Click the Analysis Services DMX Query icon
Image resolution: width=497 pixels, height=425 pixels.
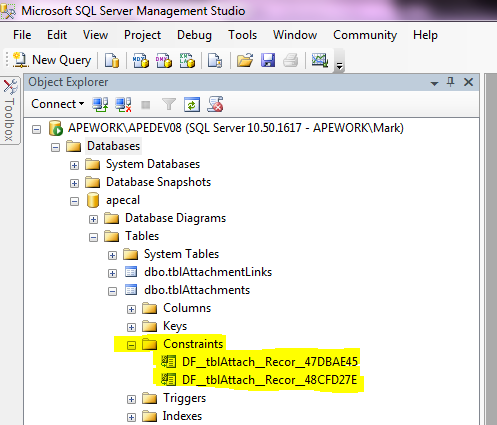pos(164,61)
